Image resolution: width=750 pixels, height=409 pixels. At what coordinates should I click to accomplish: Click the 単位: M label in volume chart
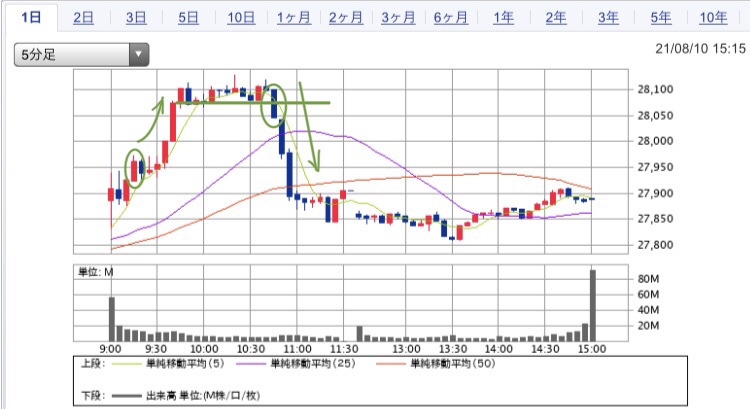(x=96, y=272)
